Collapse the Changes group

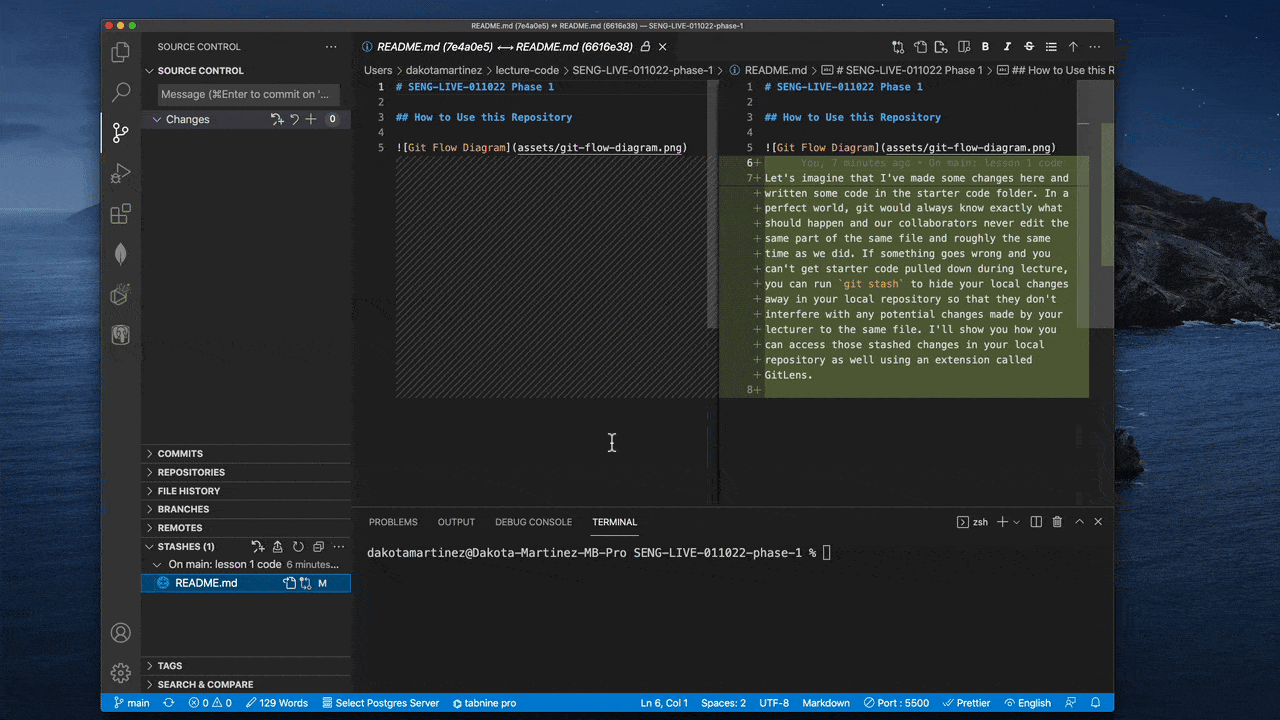(x=157, y=119)
